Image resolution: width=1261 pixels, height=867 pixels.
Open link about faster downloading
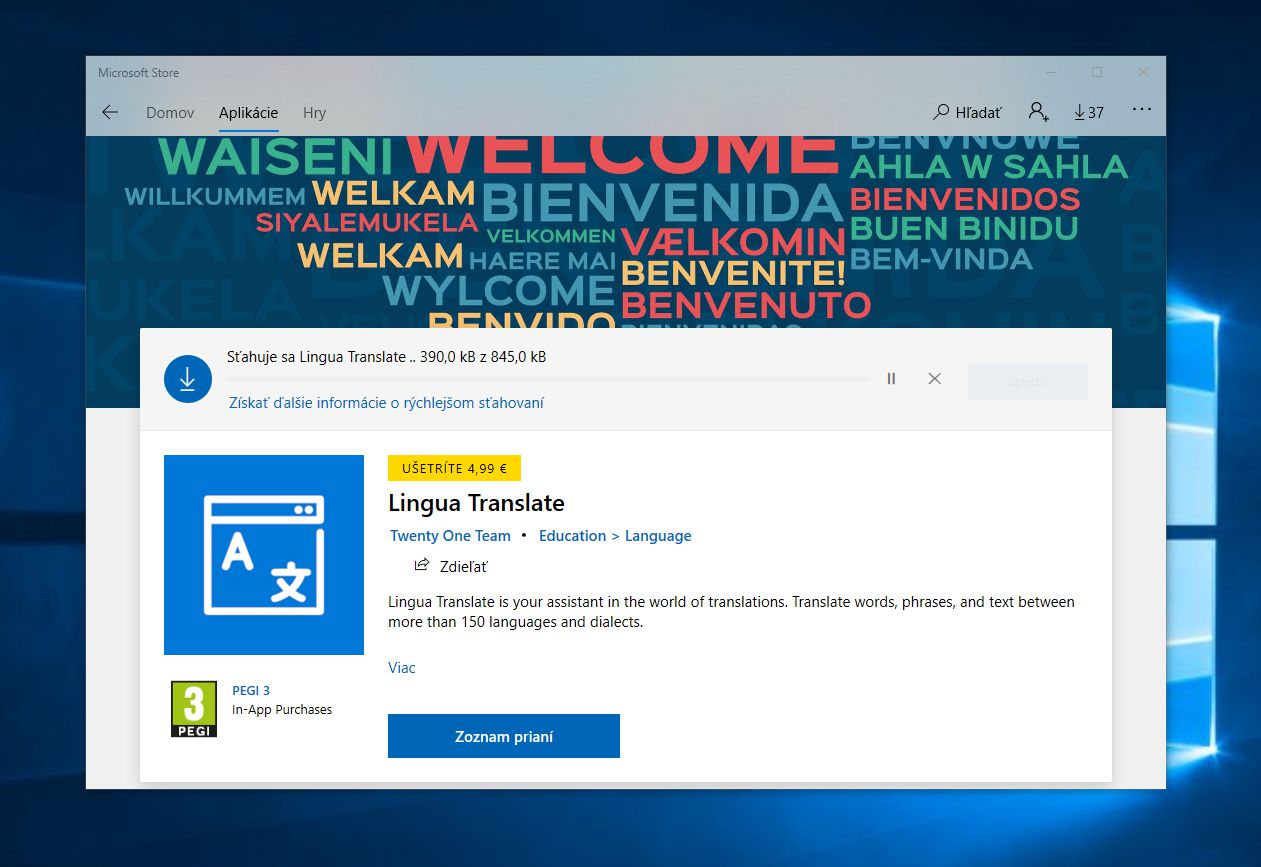(x=387, y=403)
